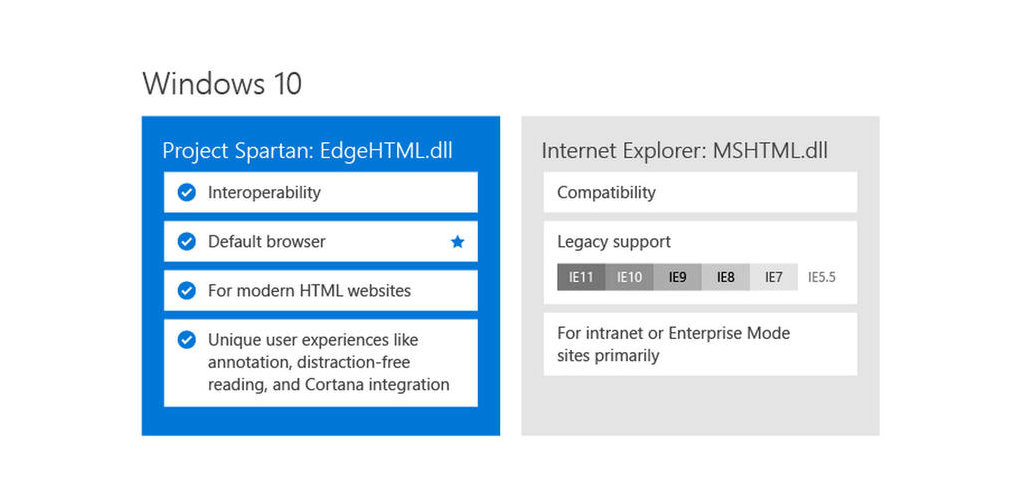Click the intranet or Enterprise Mode card
The width and height of the screenshot is (1024, 500).
(x=700, y=344)
